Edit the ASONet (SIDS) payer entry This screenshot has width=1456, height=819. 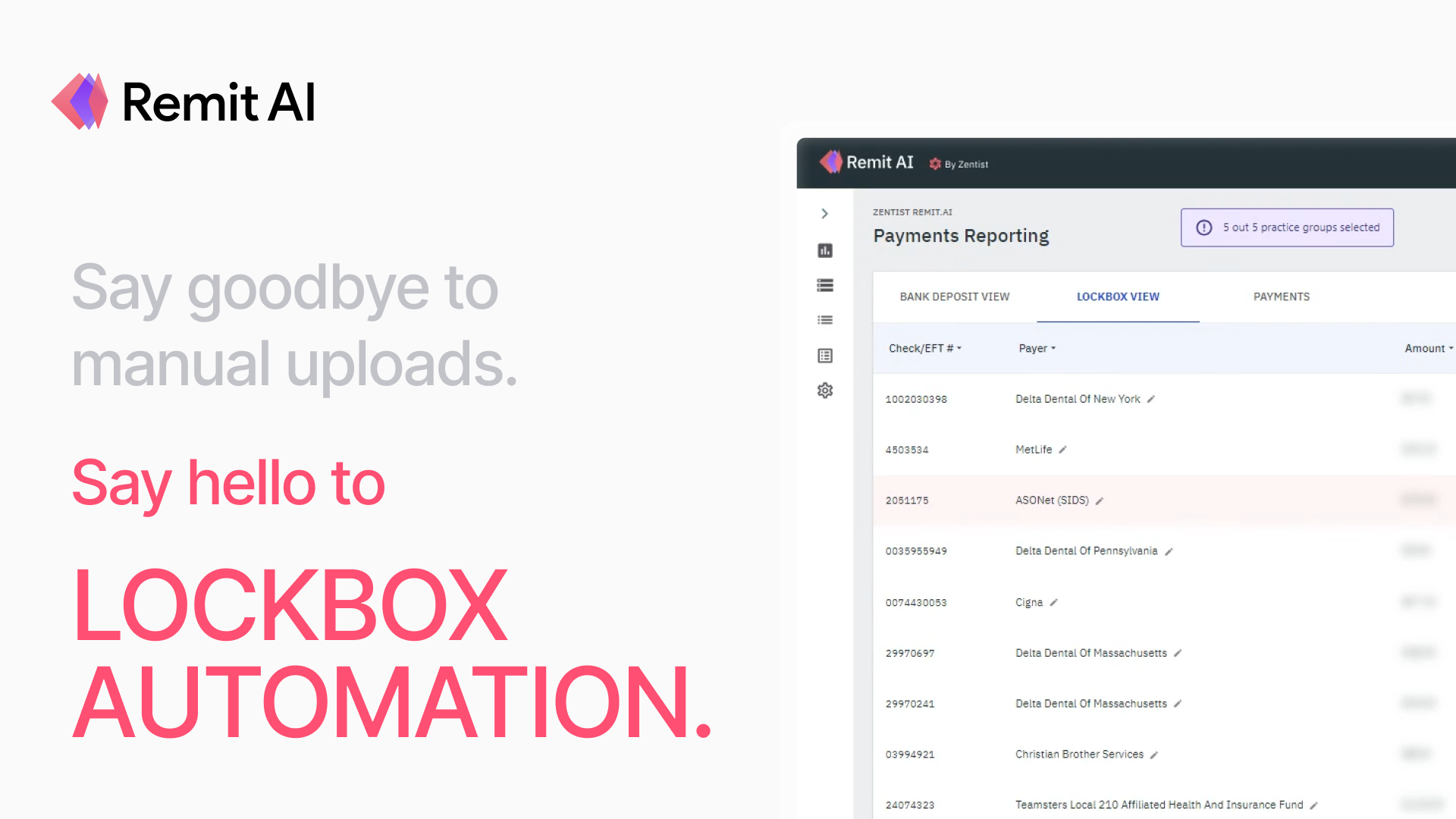point(1099,500)
